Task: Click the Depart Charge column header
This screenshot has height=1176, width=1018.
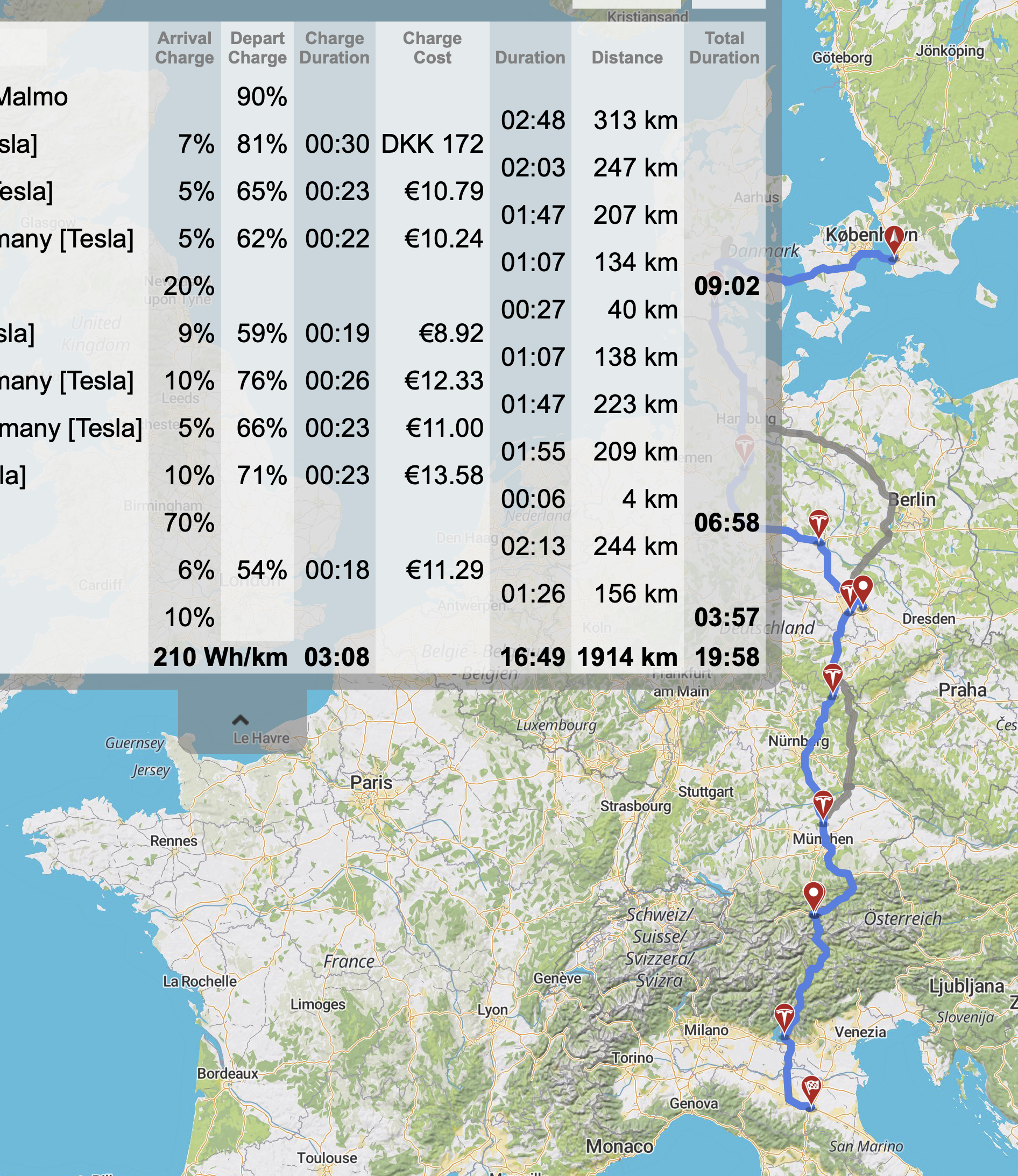Action: (x=257, y=48)
